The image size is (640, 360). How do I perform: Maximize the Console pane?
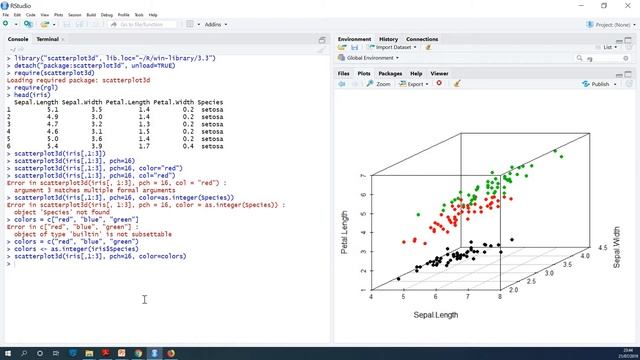(x=322, y=40)
